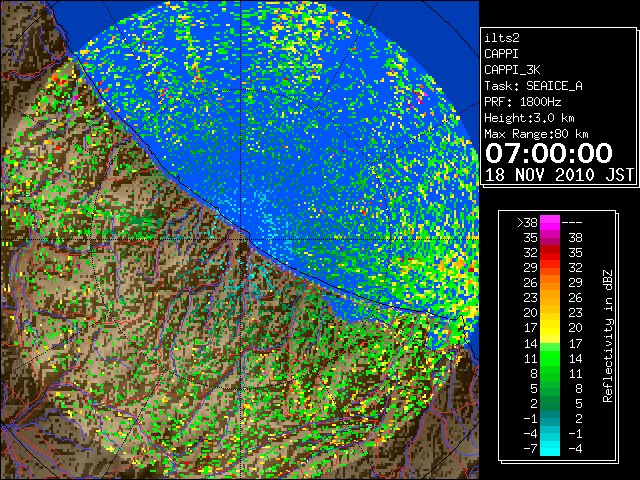Click the 'Reflectivity in dBZ' legend title
640x480 pixels.
coord(608,336)
